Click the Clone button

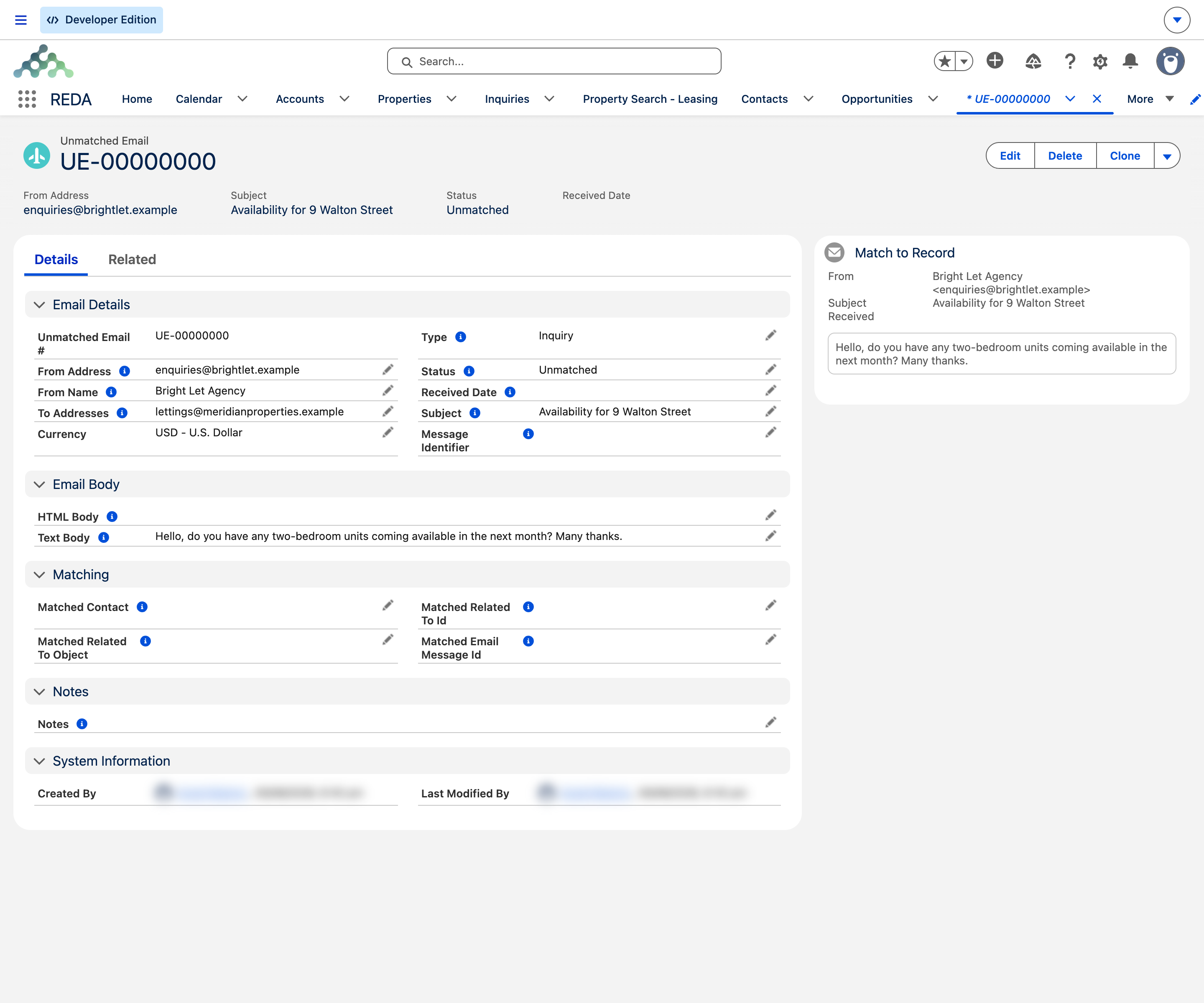(1125, 156)
